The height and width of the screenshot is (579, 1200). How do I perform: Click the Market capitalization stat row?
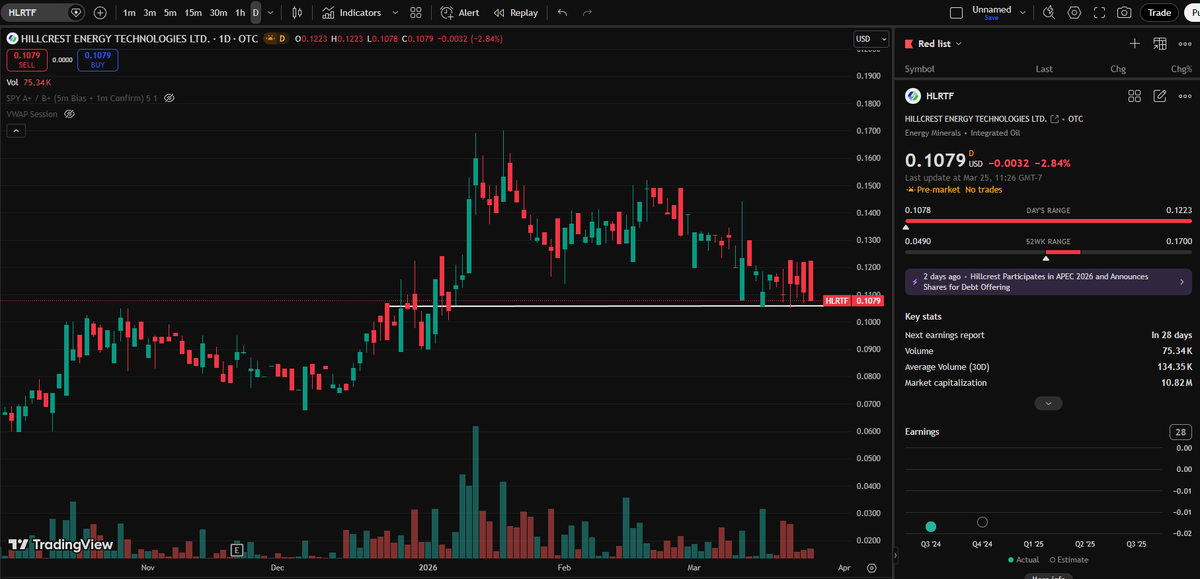tap(1048, 383)
